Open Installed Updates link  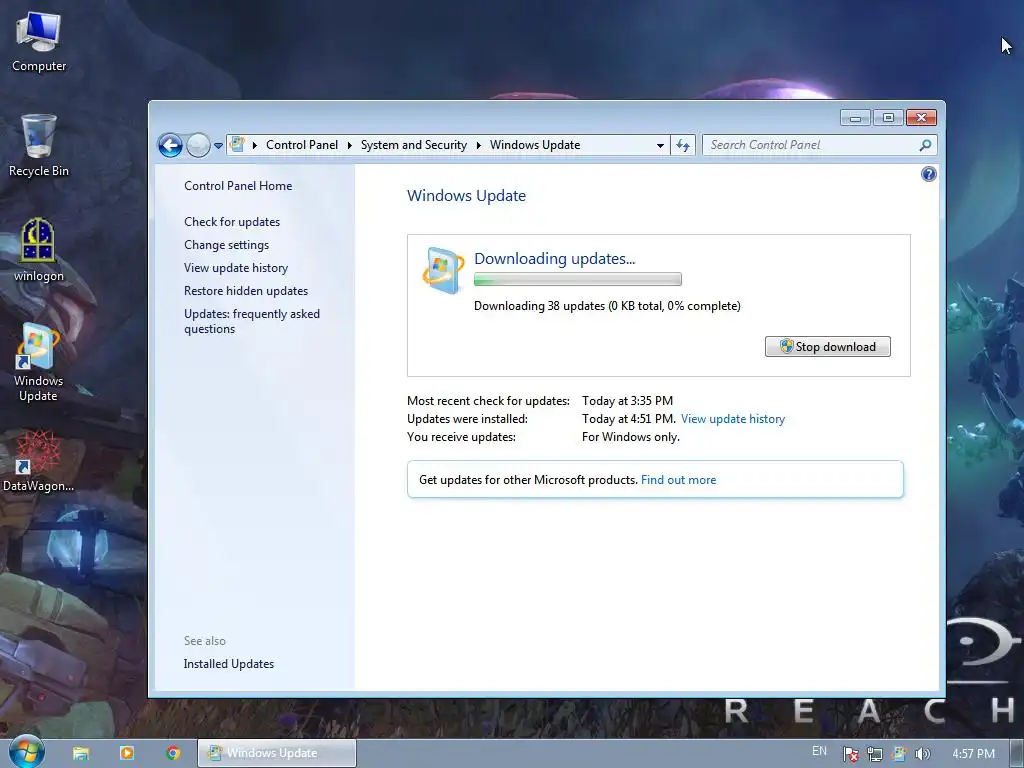(x=229, y=664)
